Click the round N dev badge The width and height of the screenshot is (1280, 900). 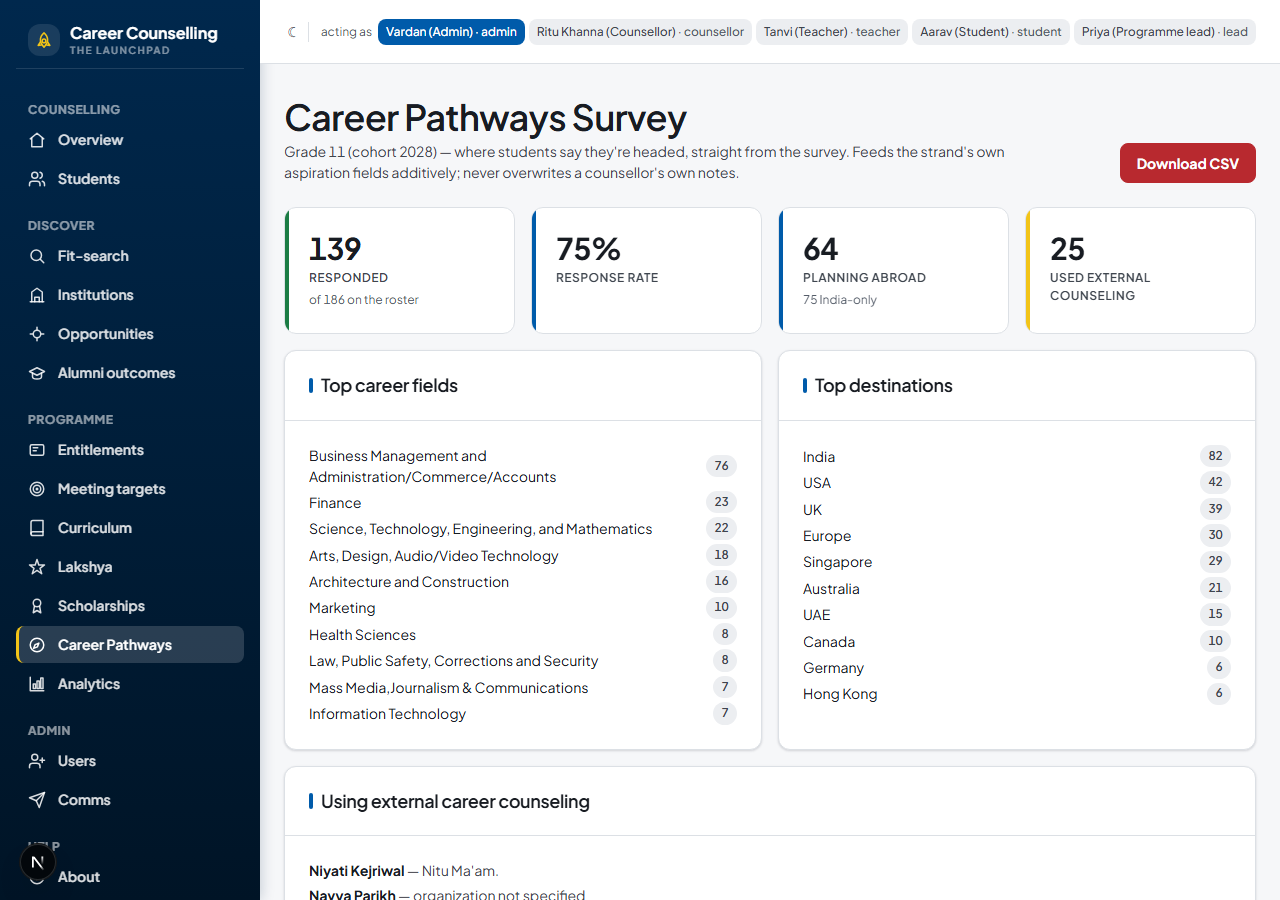[38, 862]
